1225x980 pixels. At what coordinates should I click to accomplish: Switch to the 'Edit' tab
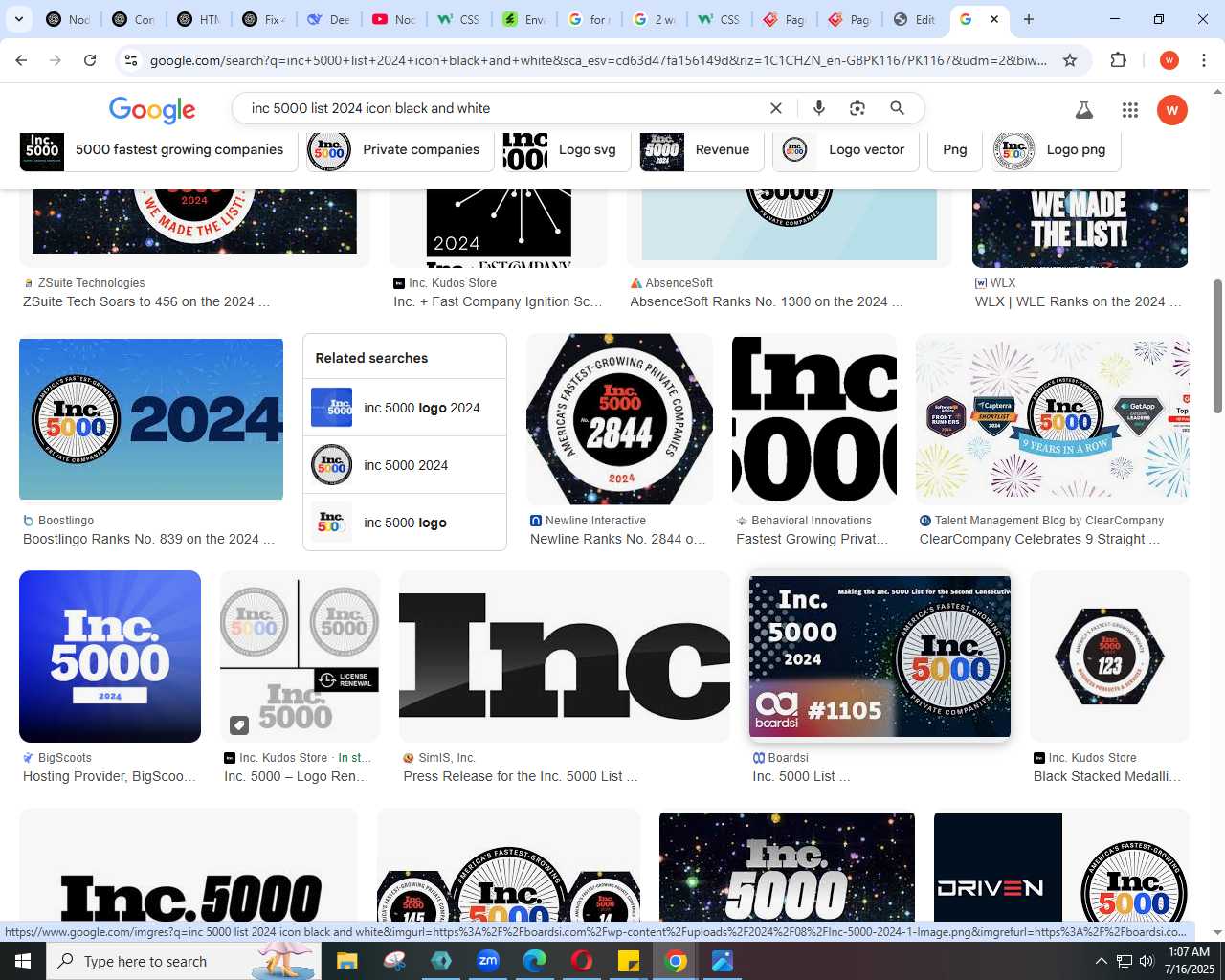[914, 19]
